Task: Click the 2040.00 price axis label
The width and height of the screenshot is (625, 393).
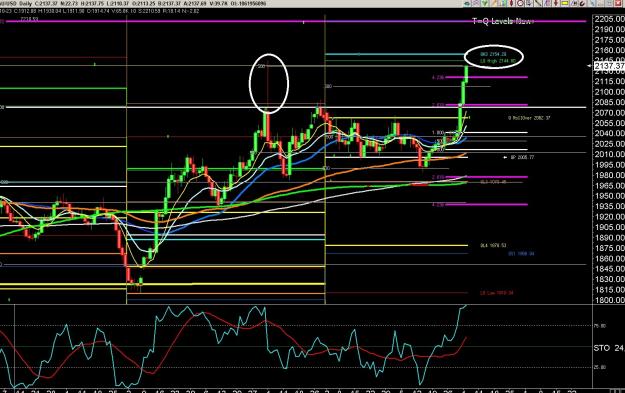Action: pyautogui.click(x=609, y=133)
